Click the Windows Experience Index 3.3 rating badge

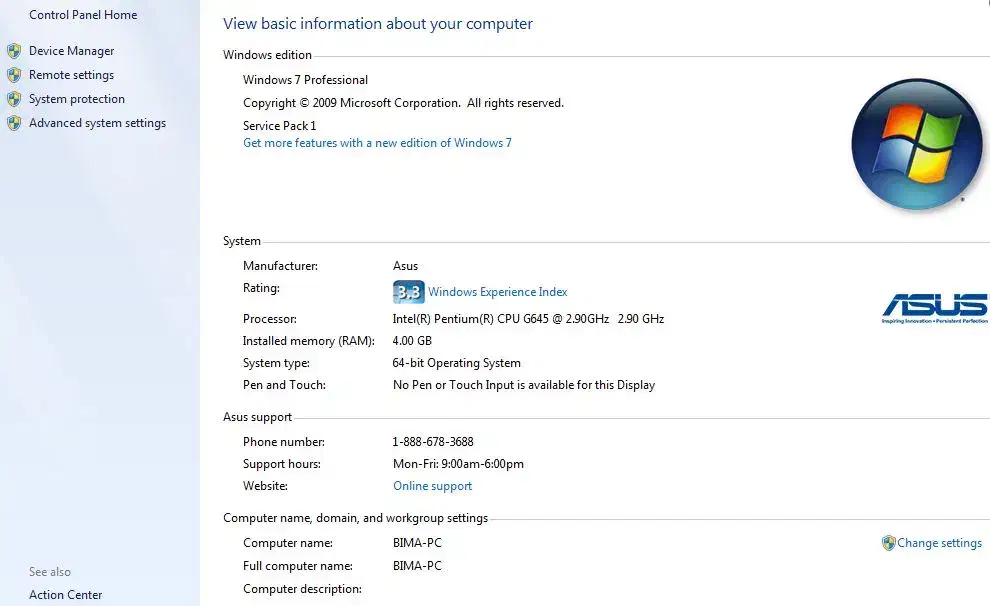[x=408, y=292]
